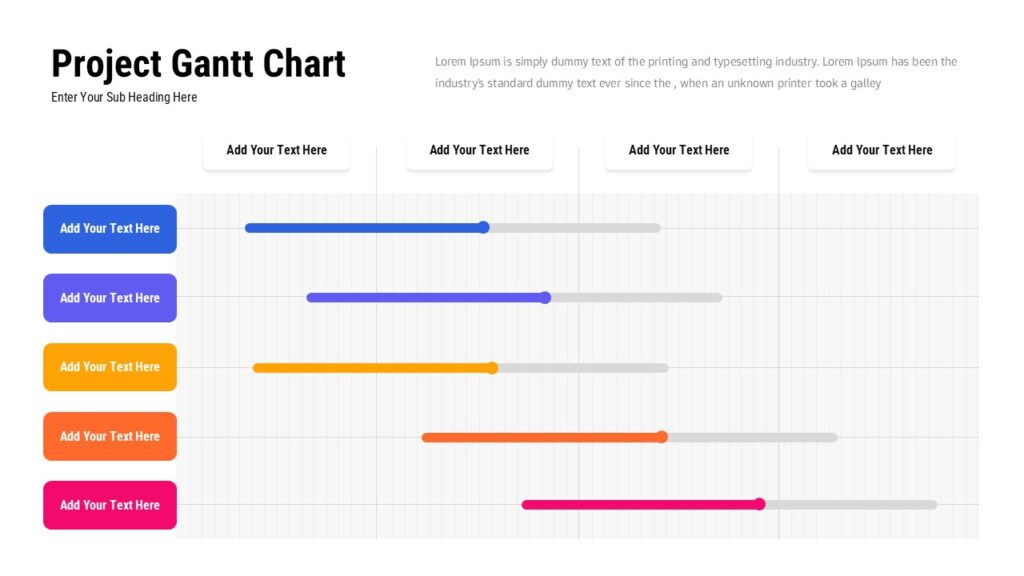Click the purple row label button

coord(110,298)
